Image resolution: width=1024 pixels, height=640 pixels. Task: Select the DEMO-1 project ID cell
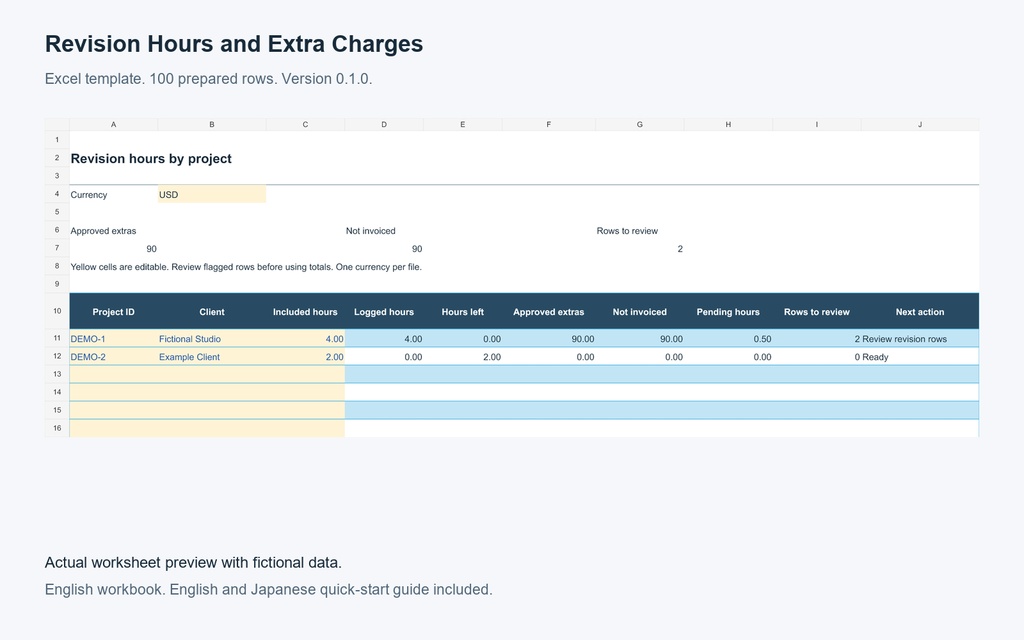[114, 338]
